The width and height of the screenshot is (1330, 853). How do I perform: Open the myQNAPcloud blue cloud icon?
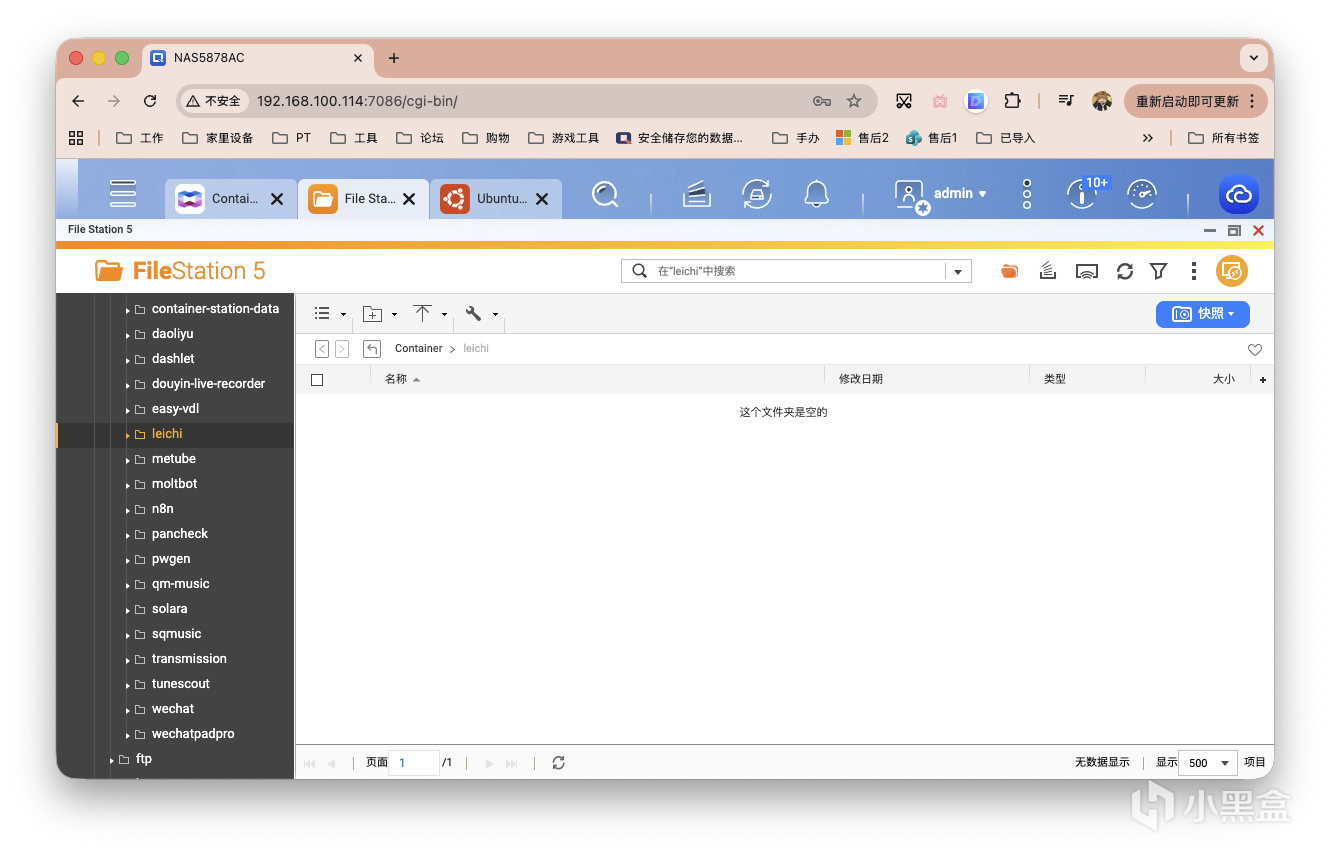click(x=1239, y=195)
